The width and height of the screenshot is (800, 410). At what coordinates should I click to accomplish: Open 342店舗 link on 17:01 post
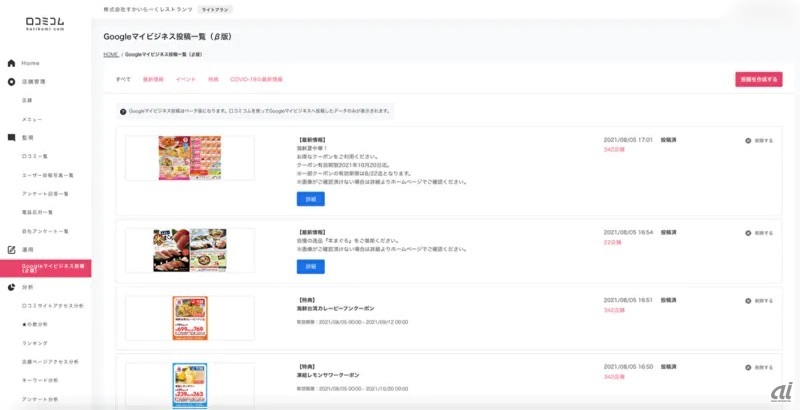coord(614,149)
